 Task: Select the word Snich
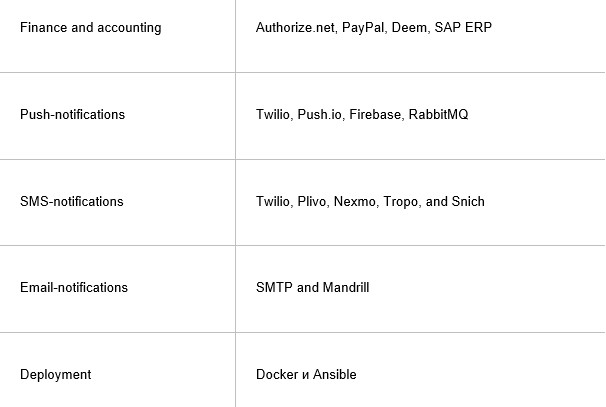tap(467, 201)
